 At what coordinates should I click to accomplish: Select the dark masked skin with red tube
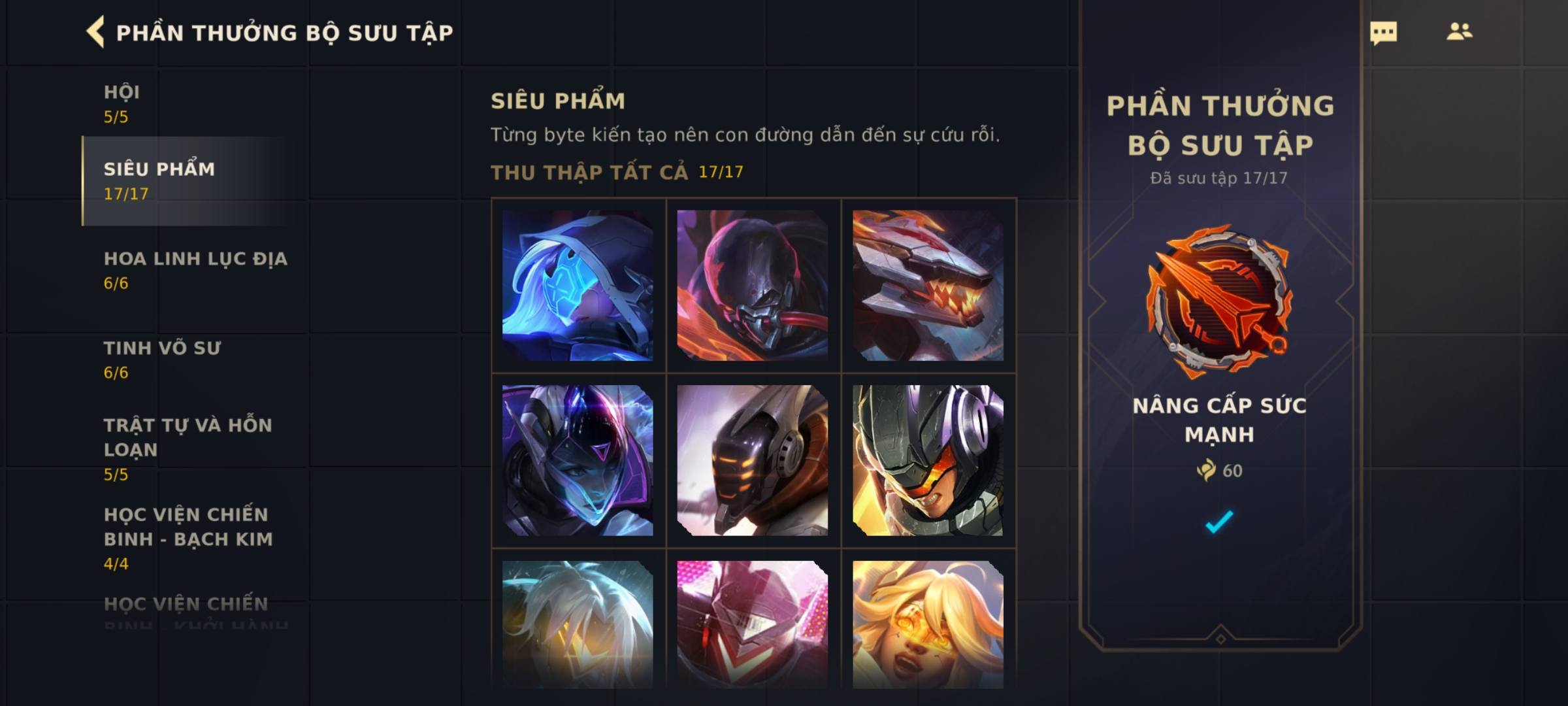coord(753,285)
